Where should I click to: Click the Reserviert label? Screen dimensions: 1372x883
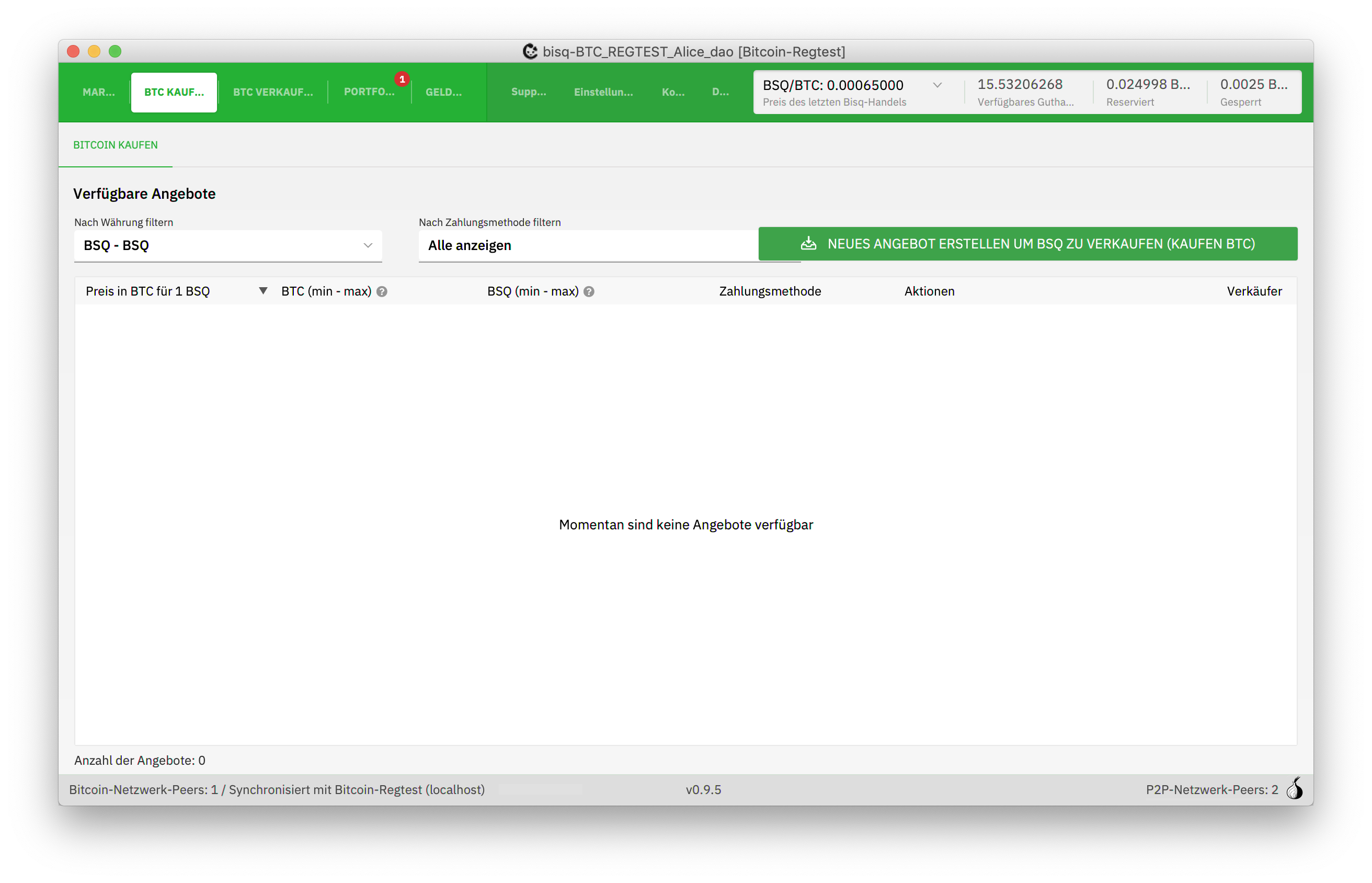click(x=1129, y=102)
